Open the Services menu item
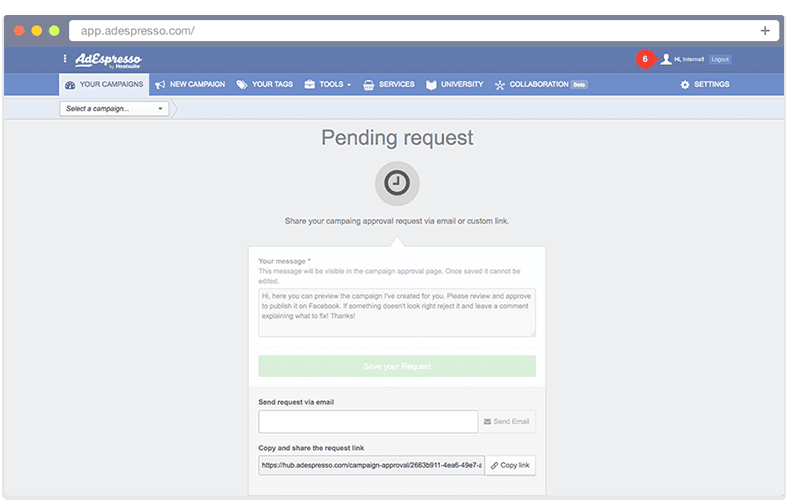The height and width of the screenshot is (500, 800). coord(389,85)
